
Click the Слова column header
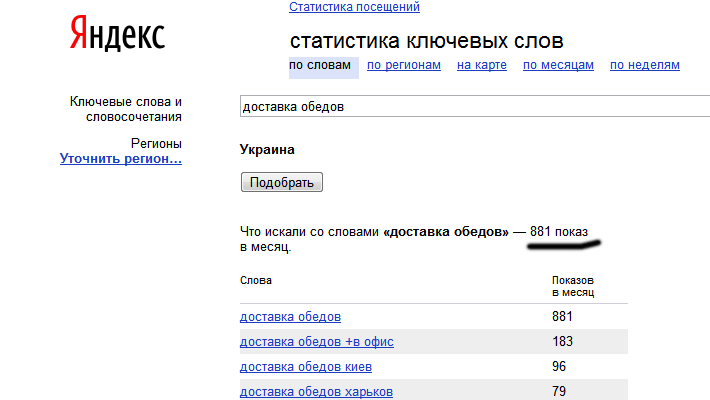pyautogui.click(x=255, y=280)
